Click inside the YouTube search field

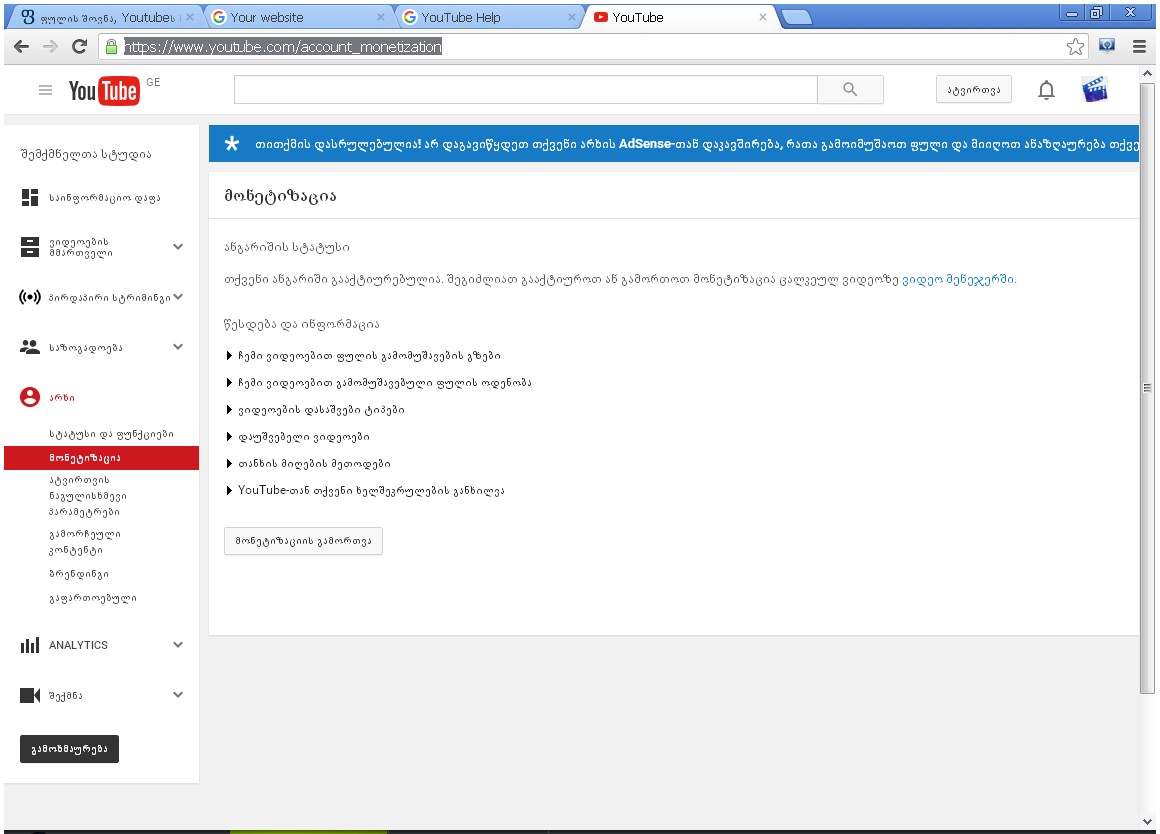[x=526, y=90]
